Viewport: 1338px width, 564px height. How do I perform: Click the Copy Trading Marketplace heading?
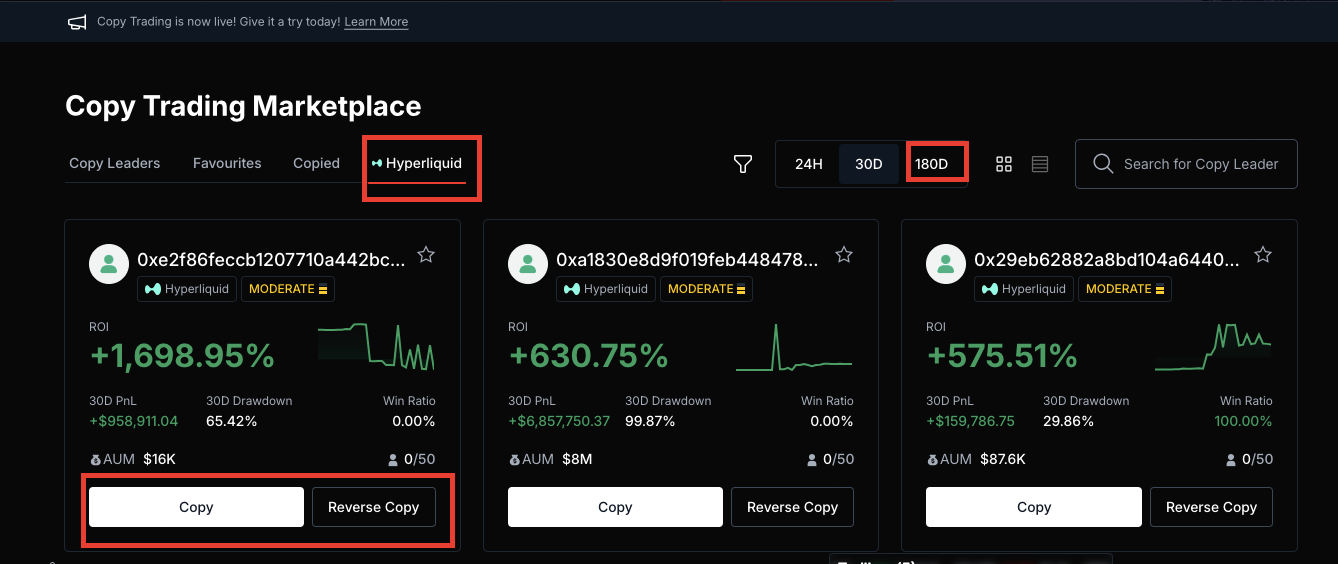tap(243, 106)
